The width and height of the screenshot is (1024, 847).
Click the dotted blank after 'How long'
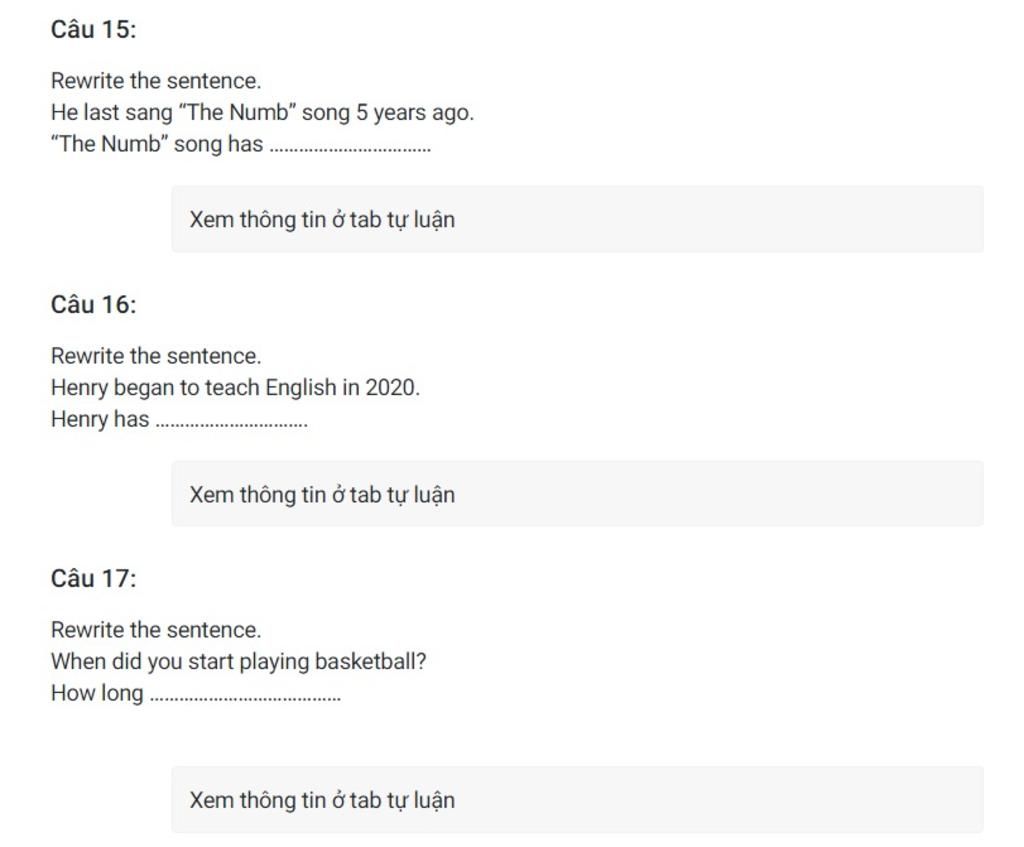pos(246,698)
